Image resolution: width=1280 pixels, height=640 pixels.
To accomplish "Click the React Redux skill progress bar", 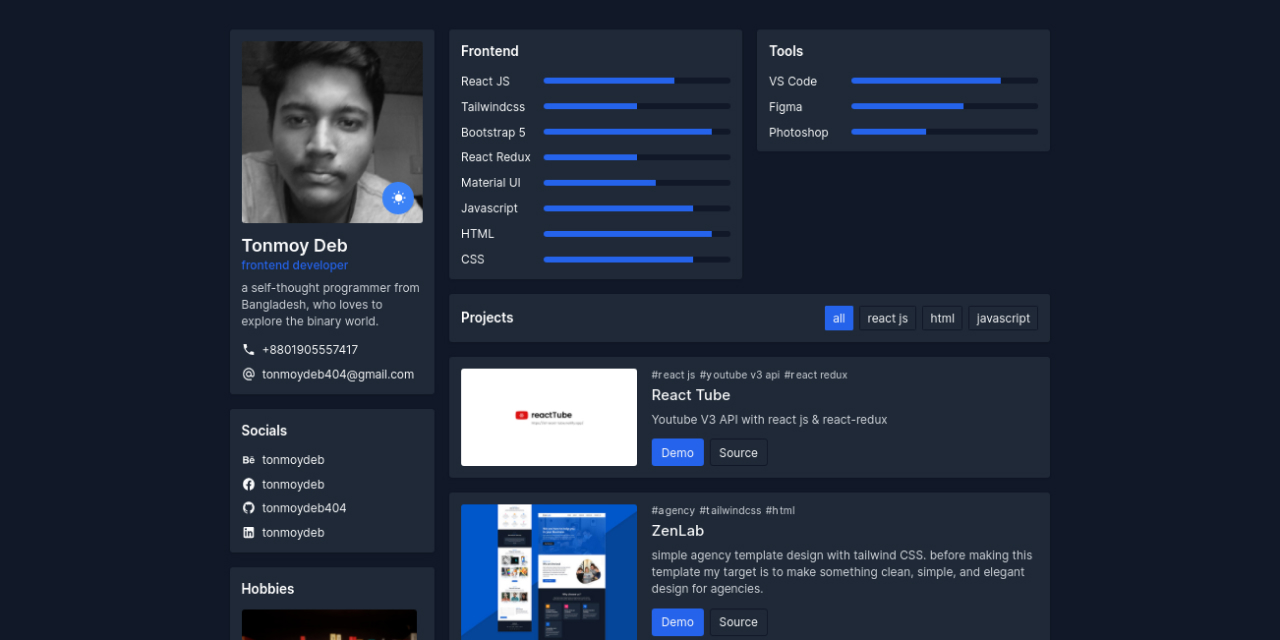I will pos(637,157).
